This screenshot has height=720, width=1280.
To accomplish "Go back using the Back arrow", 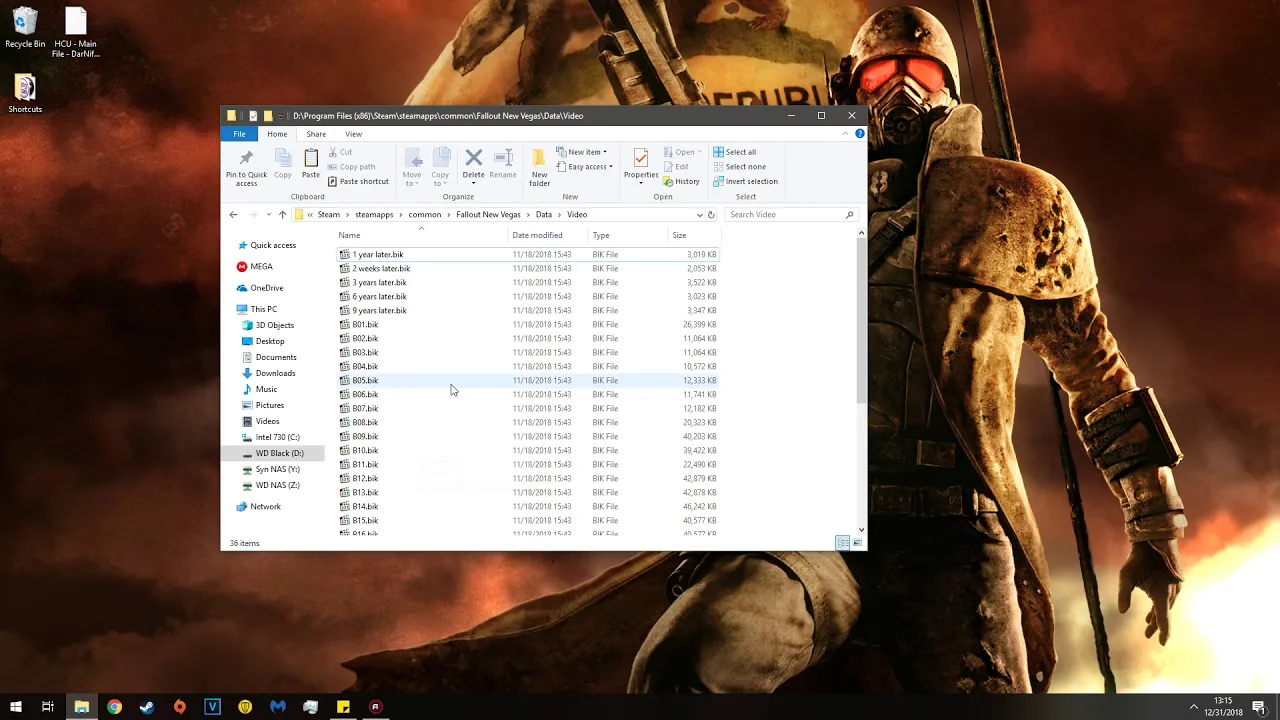I will [x=233, y=214].
